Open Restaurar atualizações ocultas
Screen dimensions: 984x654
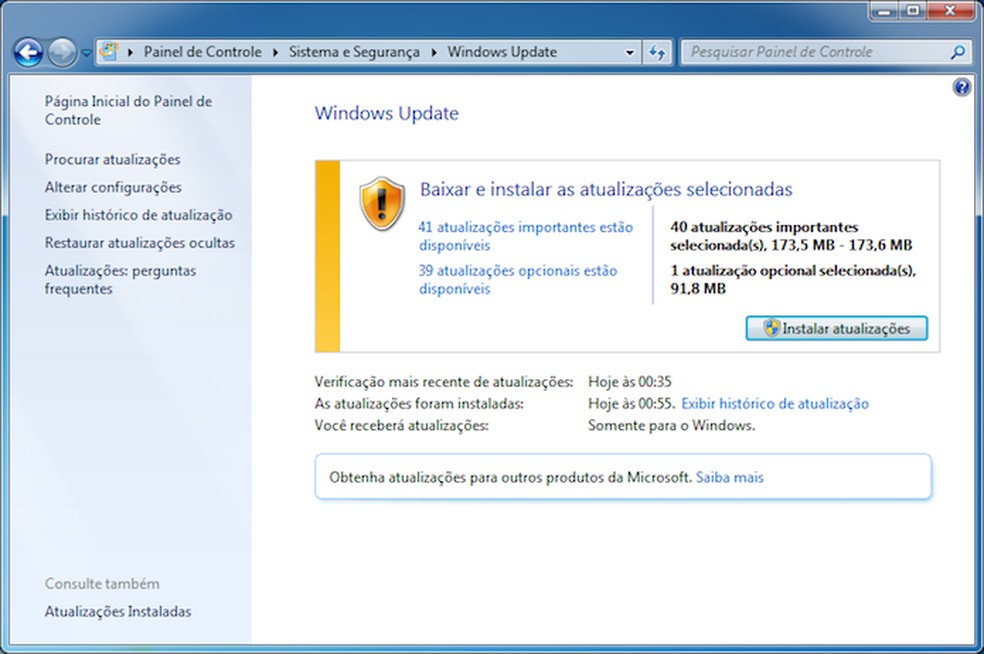(x=139, y=243)
